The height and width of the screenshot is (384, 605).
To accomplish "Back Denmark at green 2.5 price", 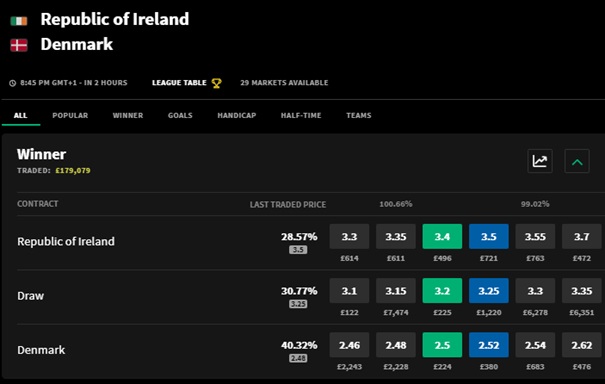I will [442, 345].
